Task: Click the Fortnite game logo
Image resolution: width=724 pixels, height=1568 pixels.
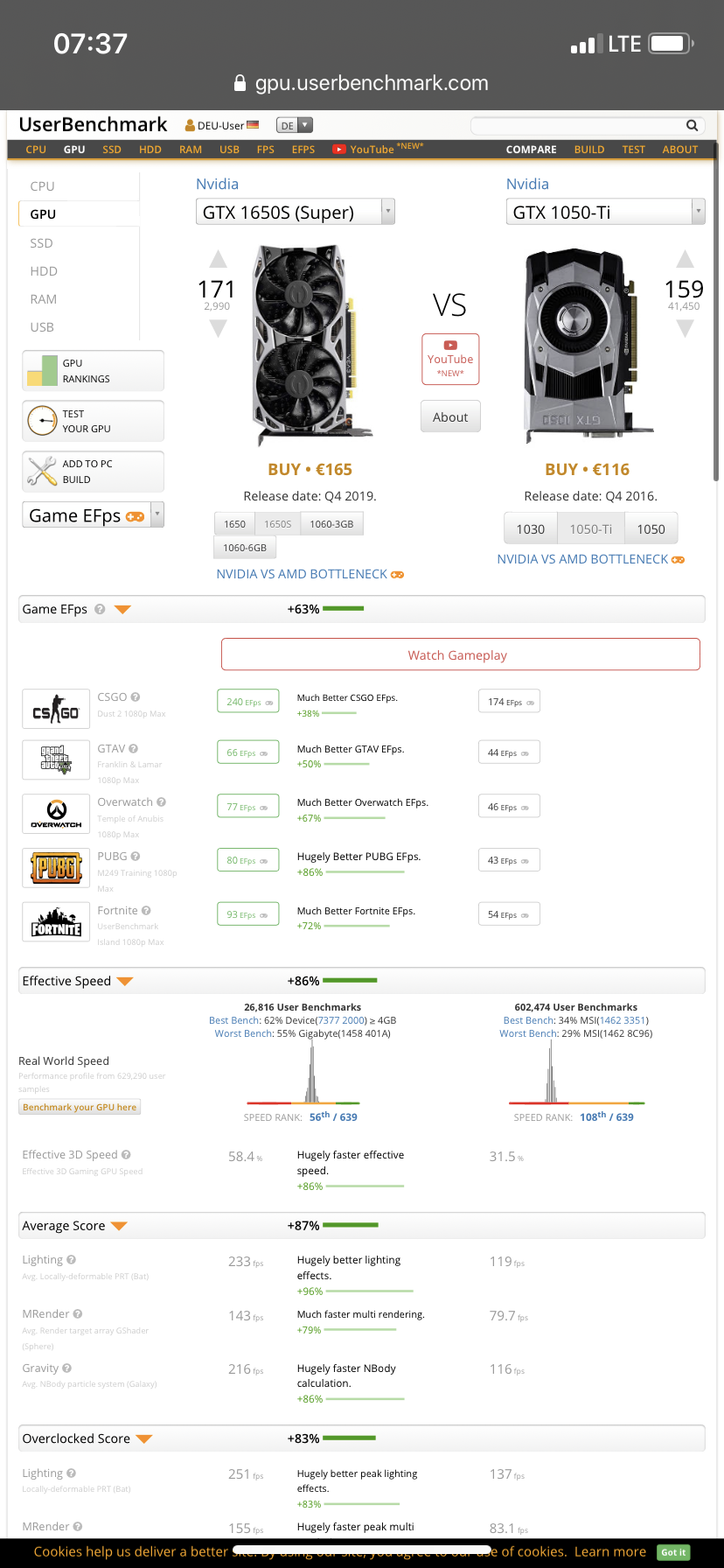Action: [x=56, y=922]
